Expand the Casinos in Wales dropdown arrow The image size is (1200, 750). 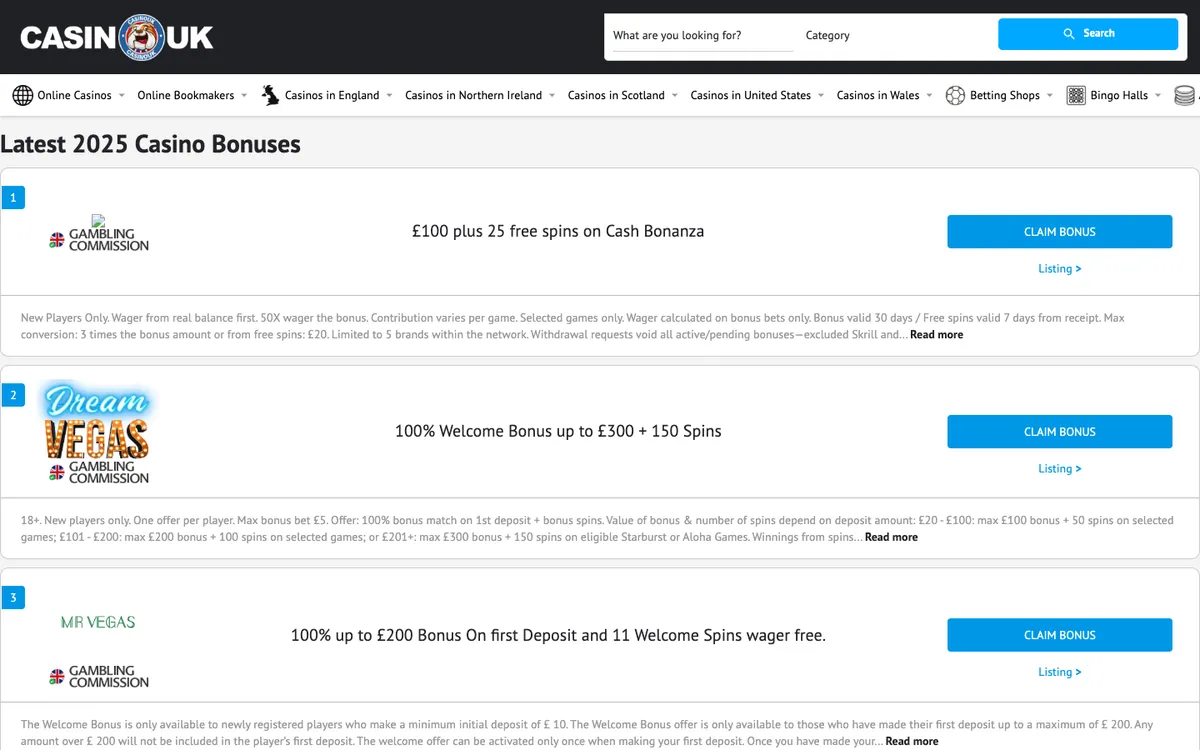(x=929, y=96)
